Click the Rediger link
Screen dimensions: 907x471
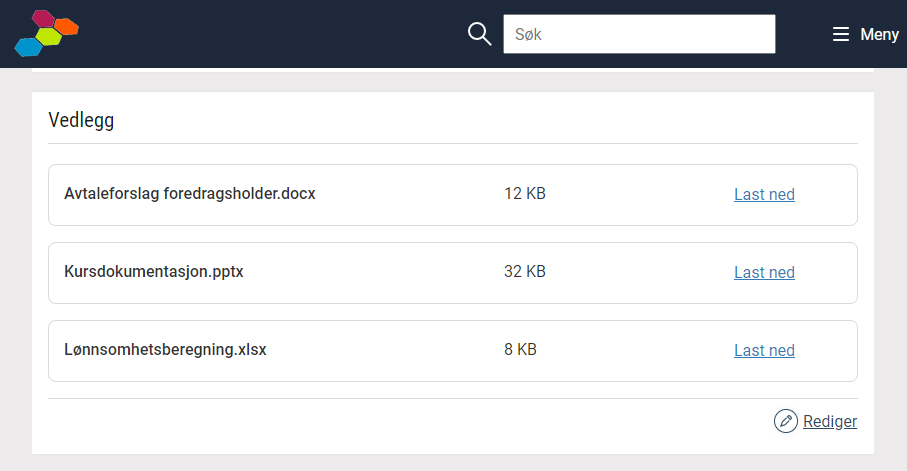[829, 421]
